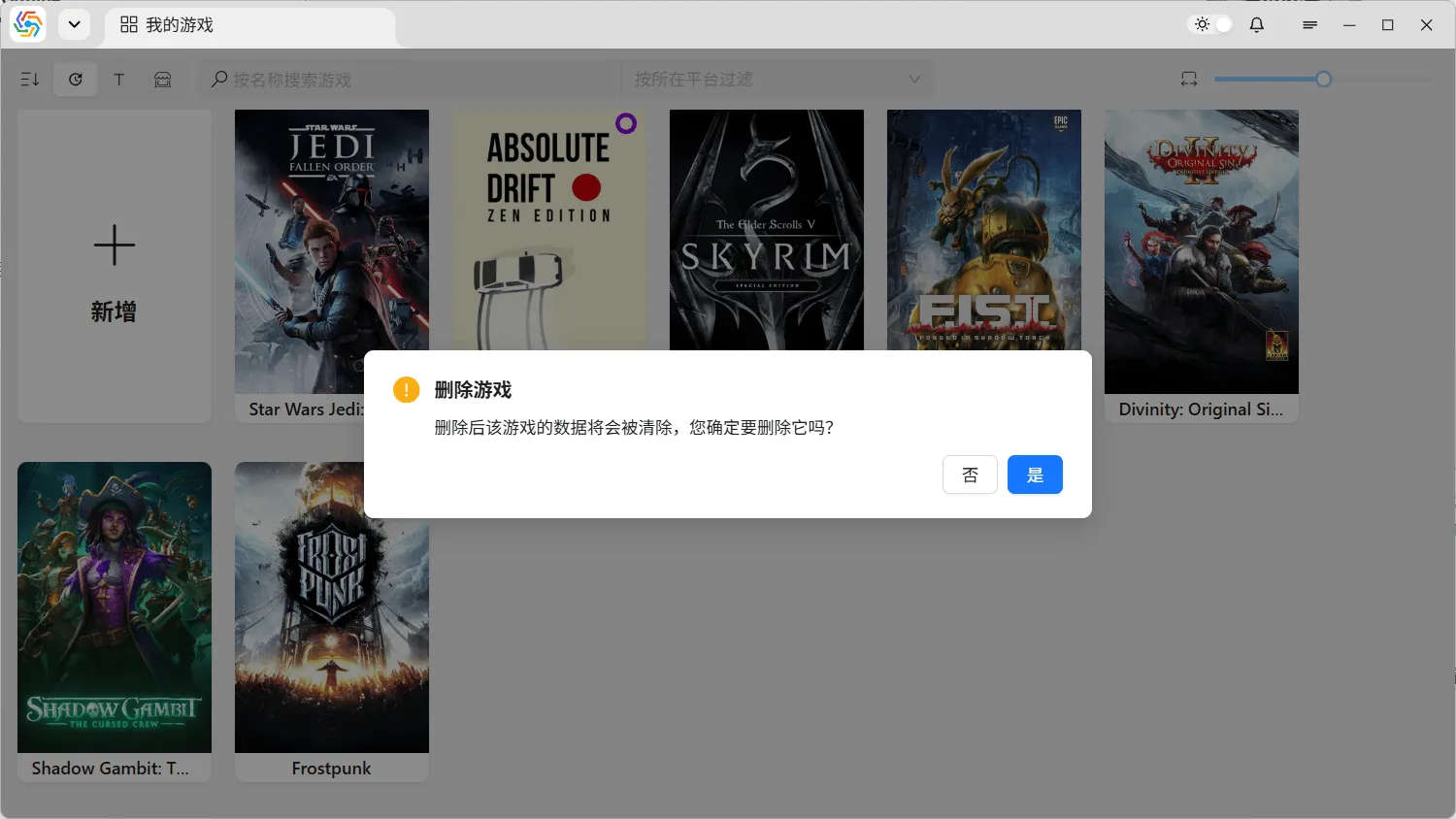1456x819 pixels.
Task: Click the sort order icon in toolbar
Action: [x=30, y=80]
